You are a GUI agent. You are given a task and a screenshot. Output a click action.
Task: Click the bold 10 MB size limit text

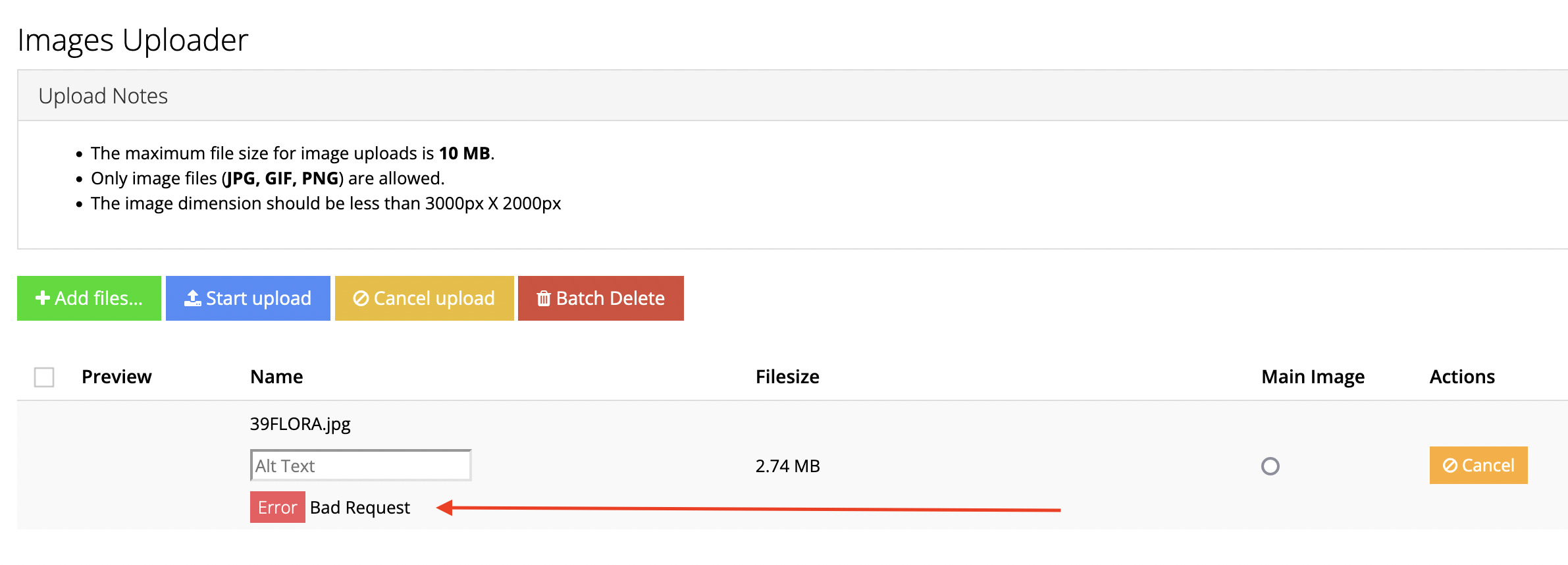pos(464,153)
